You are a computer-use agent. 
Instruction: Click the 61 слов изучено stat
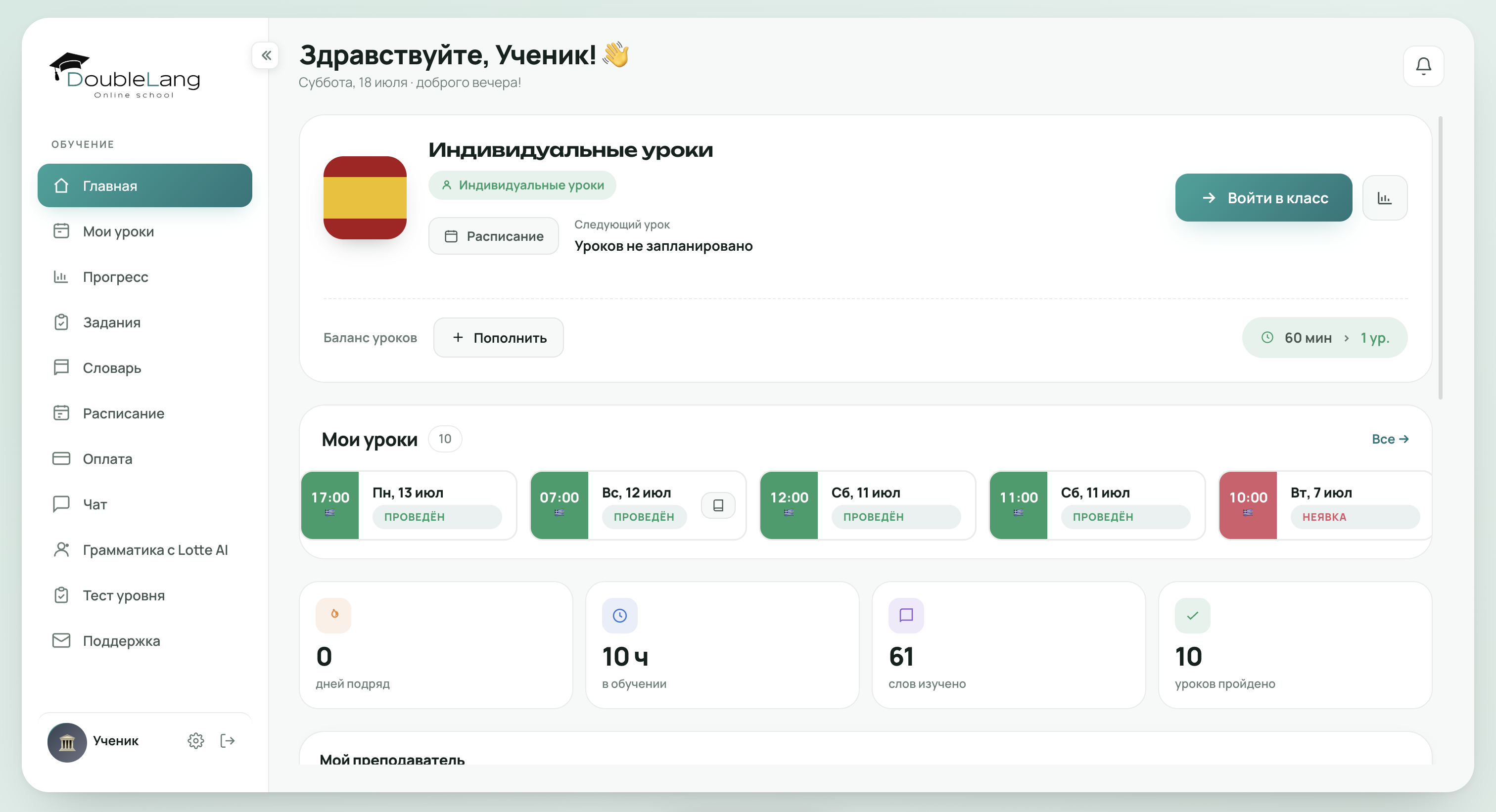click(1009, 645)
